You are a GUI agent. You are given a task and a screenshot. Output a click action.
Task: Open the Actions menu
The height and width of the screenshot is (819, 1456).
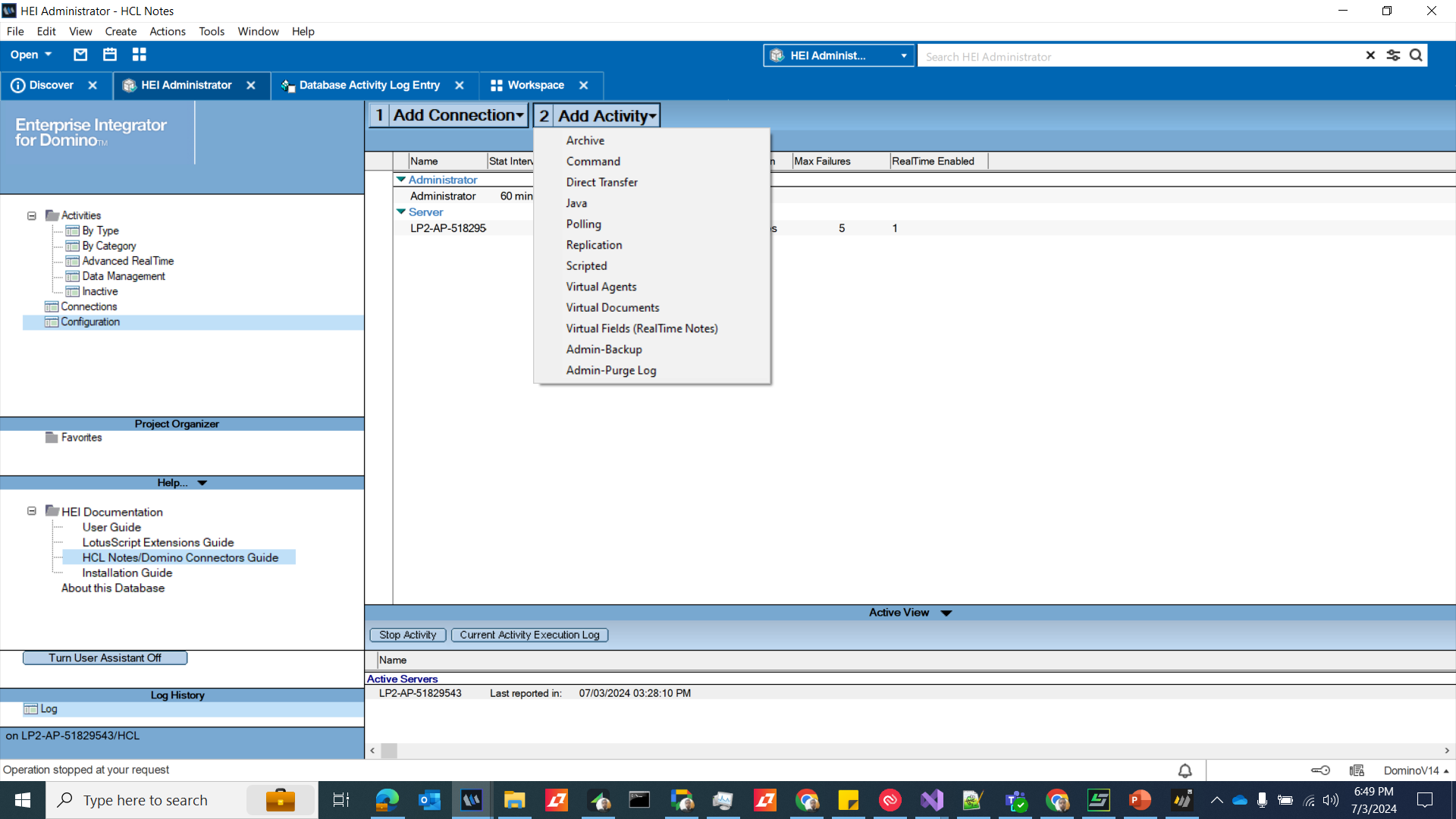point(168,31)
